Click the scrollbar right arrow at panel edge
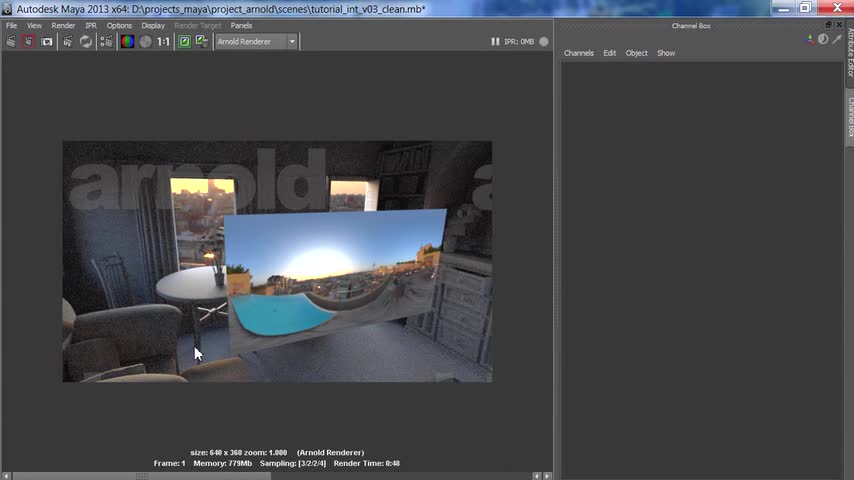 pos(547,476)
